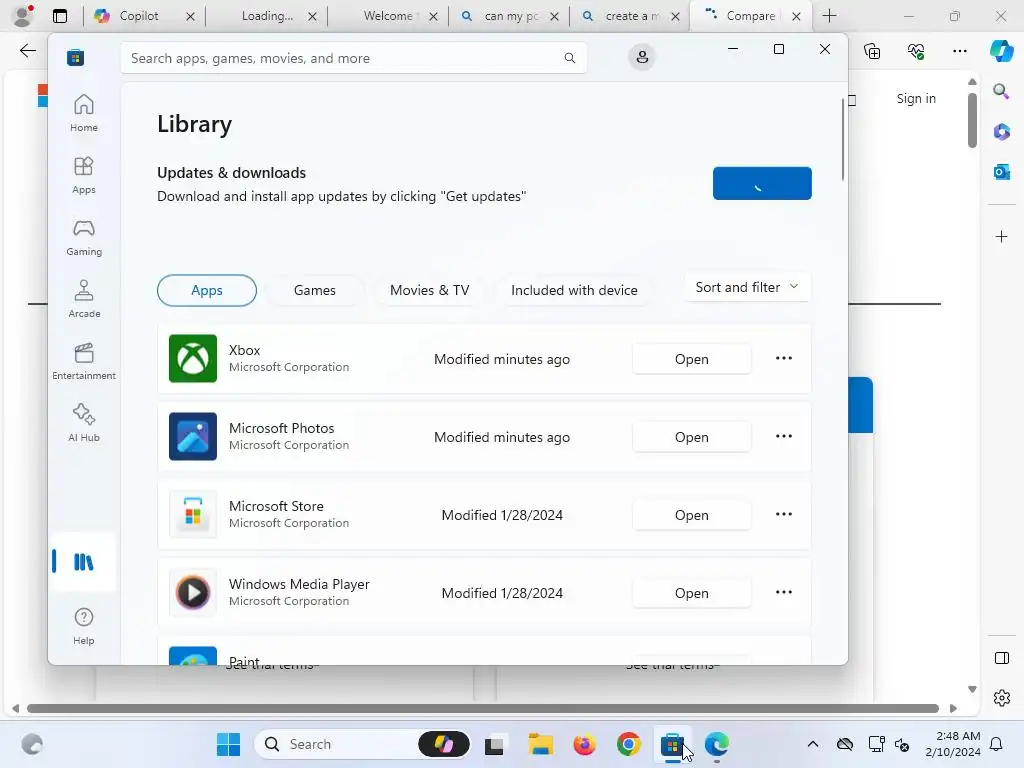Click the Microsoft Store logo icon
1024x768 pixels.
point(75,58)
